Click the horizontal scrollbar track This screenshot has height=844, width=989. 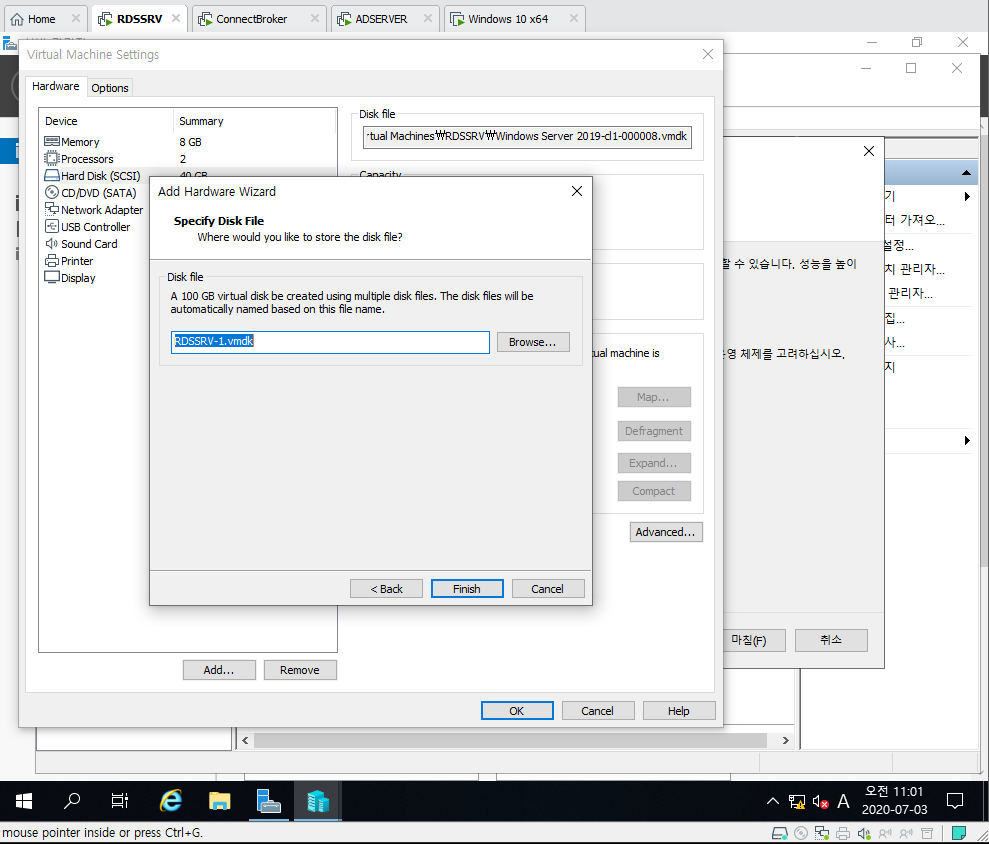[x=510, y=741]
